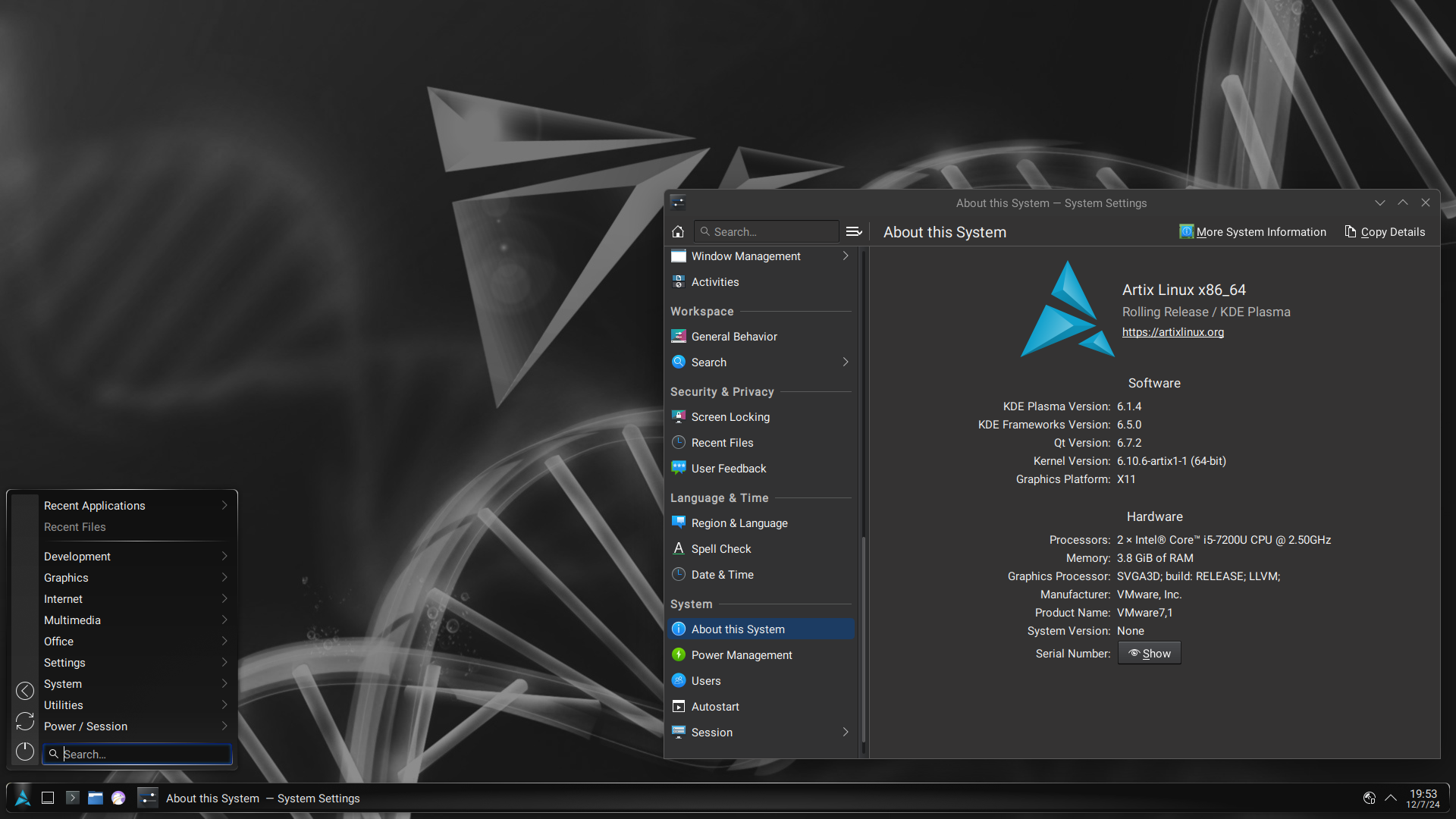Viewport: 1456px width, 819px height.
Task: Click the back arrow icon in launcher
Action: (25, 691)
